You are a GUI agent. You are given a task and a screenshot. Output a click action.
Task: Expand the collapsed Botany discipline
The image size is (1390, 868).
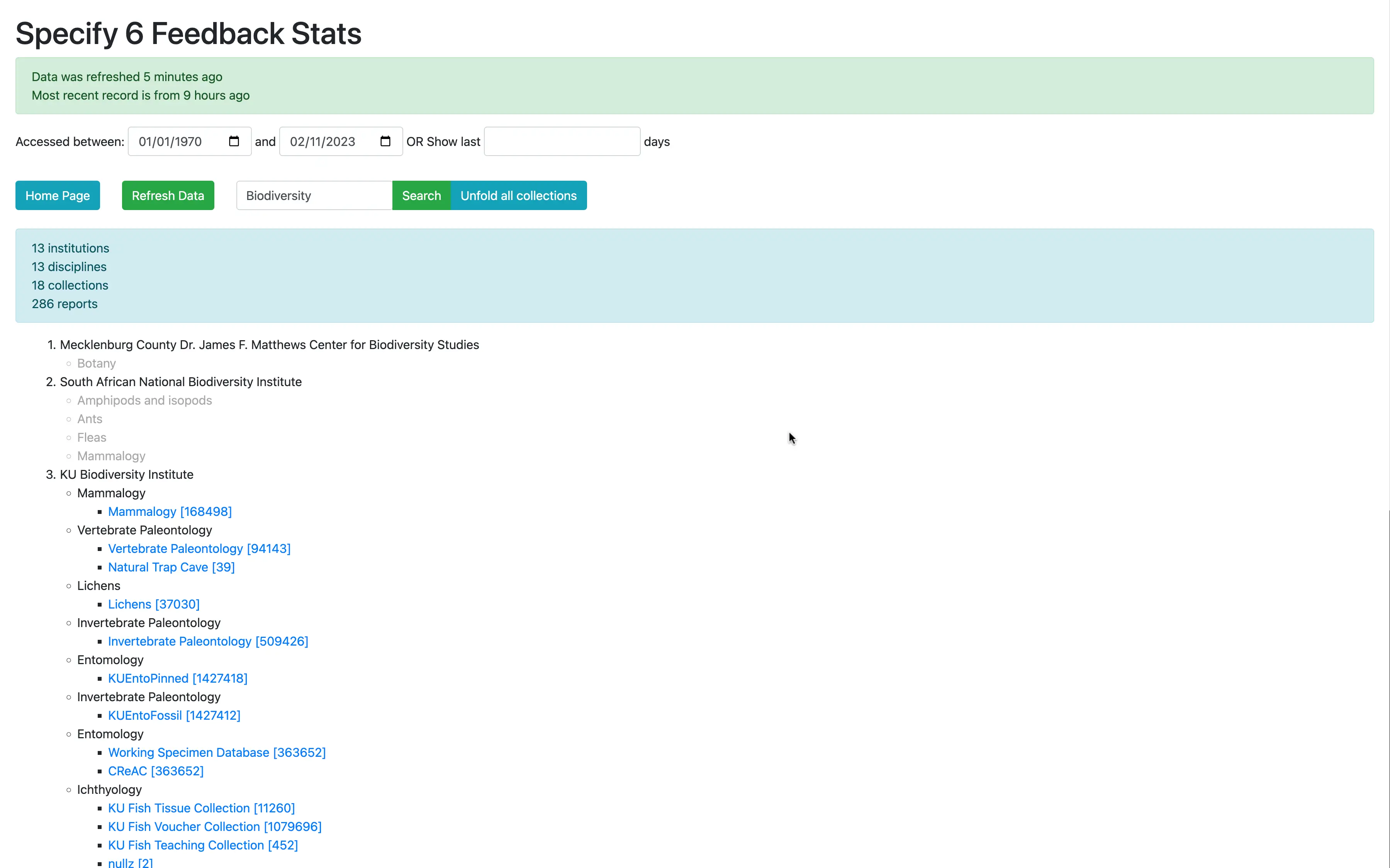tap(97, 363)
